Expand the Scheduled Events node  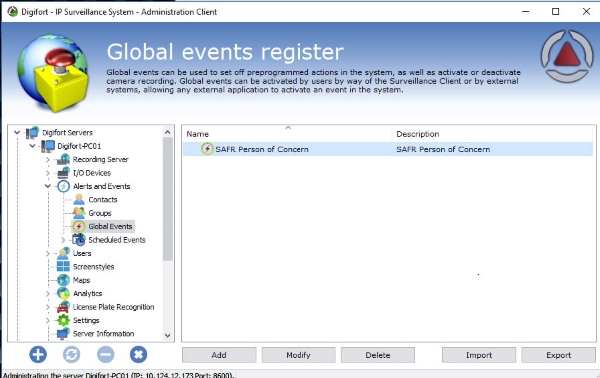63,240
